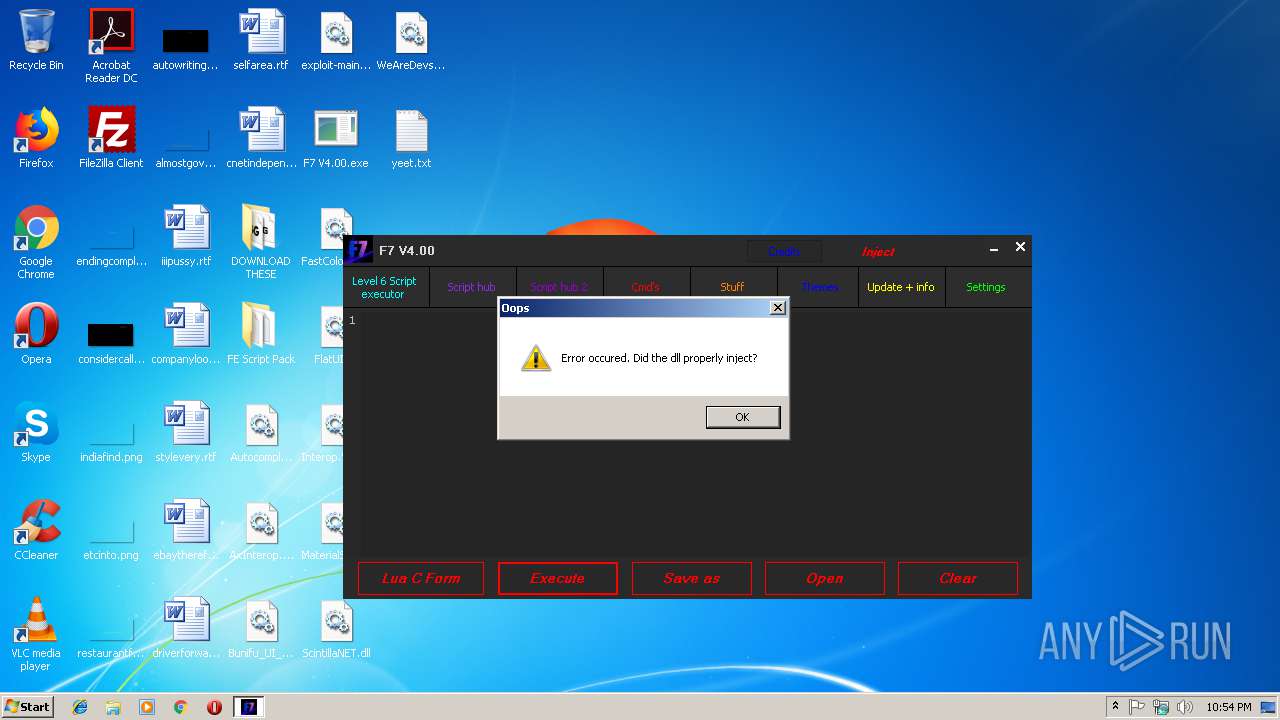Open cnetindepen document icon
The width and height of the screenshot is (1280, 720).
pos(261,138)
